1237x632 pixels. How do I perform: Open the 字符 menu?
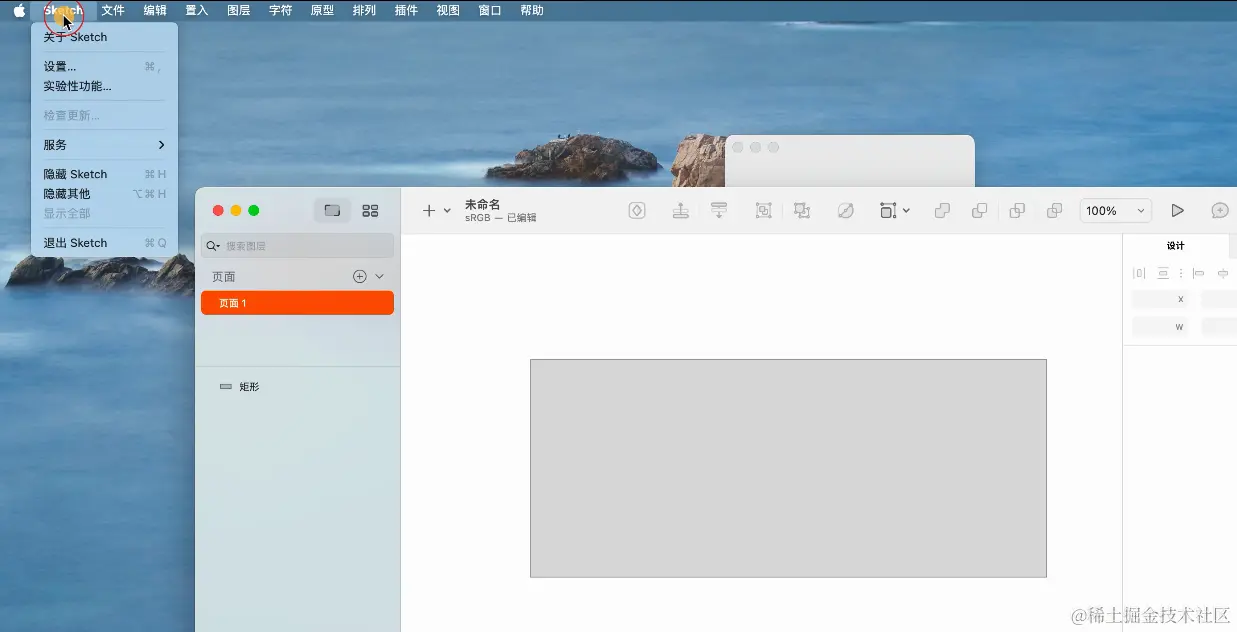tap(281, 10)
